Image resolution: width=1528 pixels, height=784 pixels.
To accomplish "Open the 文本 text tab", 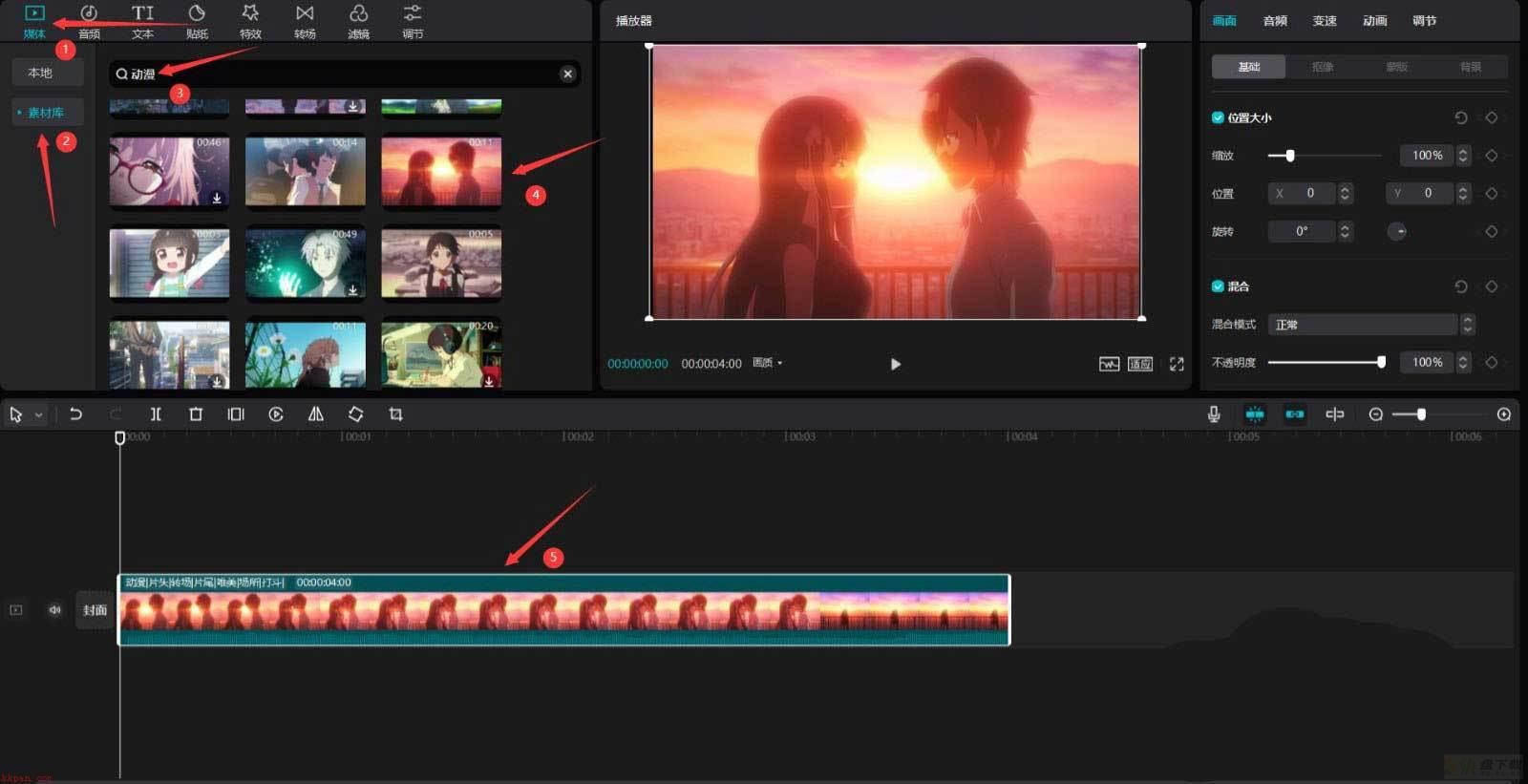I will pos(142,21).
